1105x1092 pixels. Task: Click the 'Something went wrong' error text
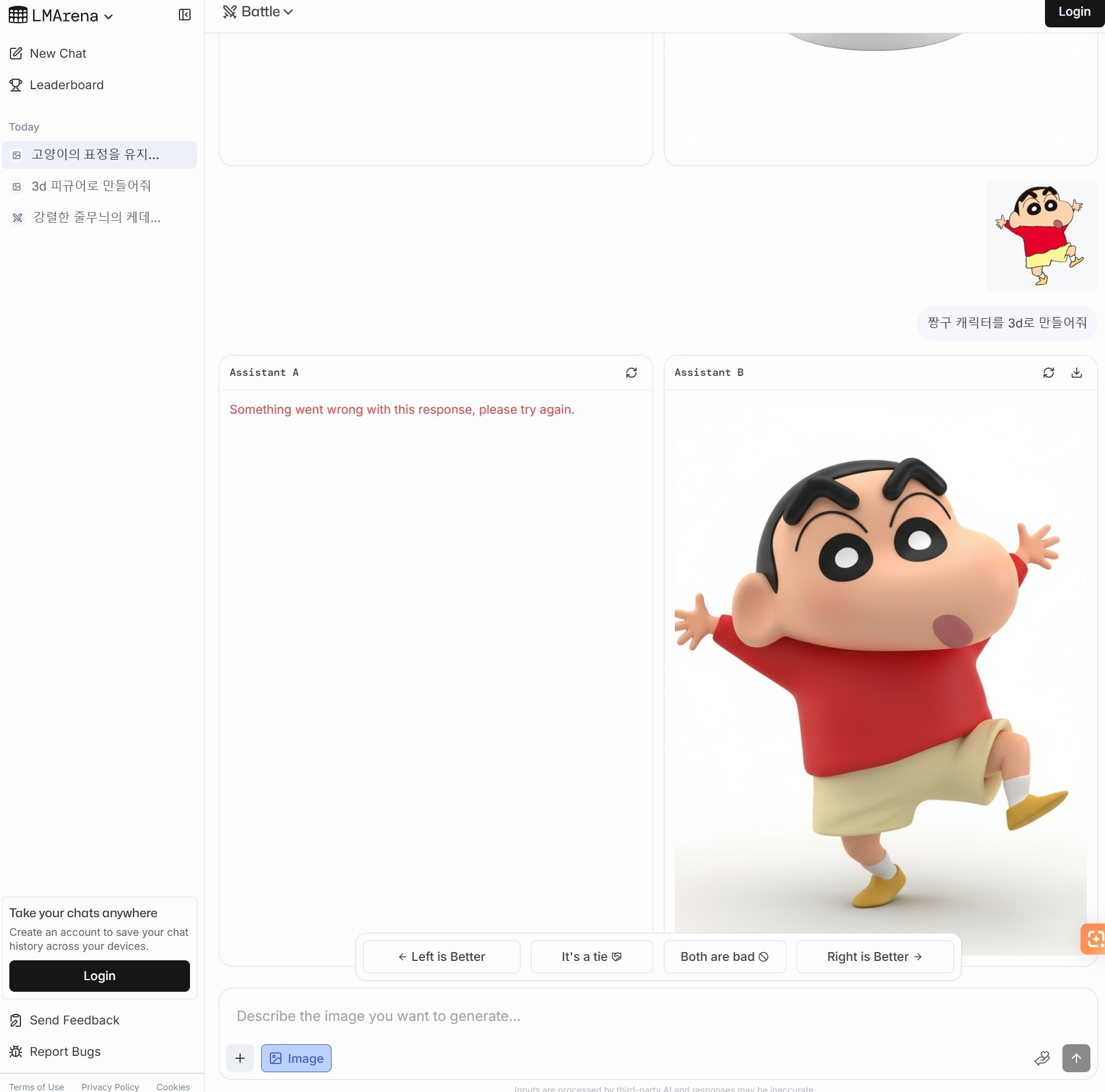(402, 410)
